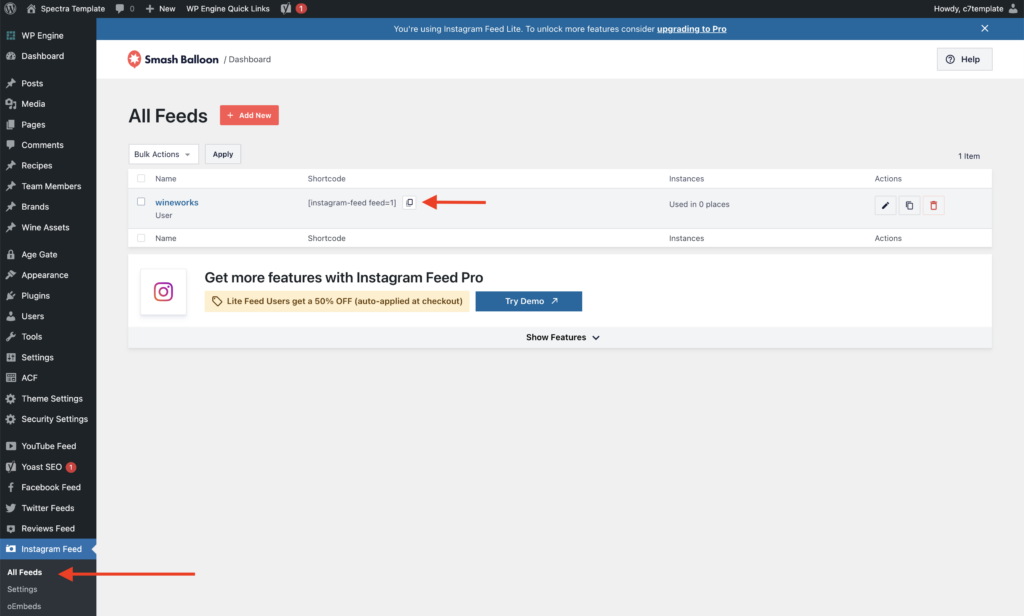Open the Howdy, c7template account menu
This screenshot has width=1024, height=616.
975,8
